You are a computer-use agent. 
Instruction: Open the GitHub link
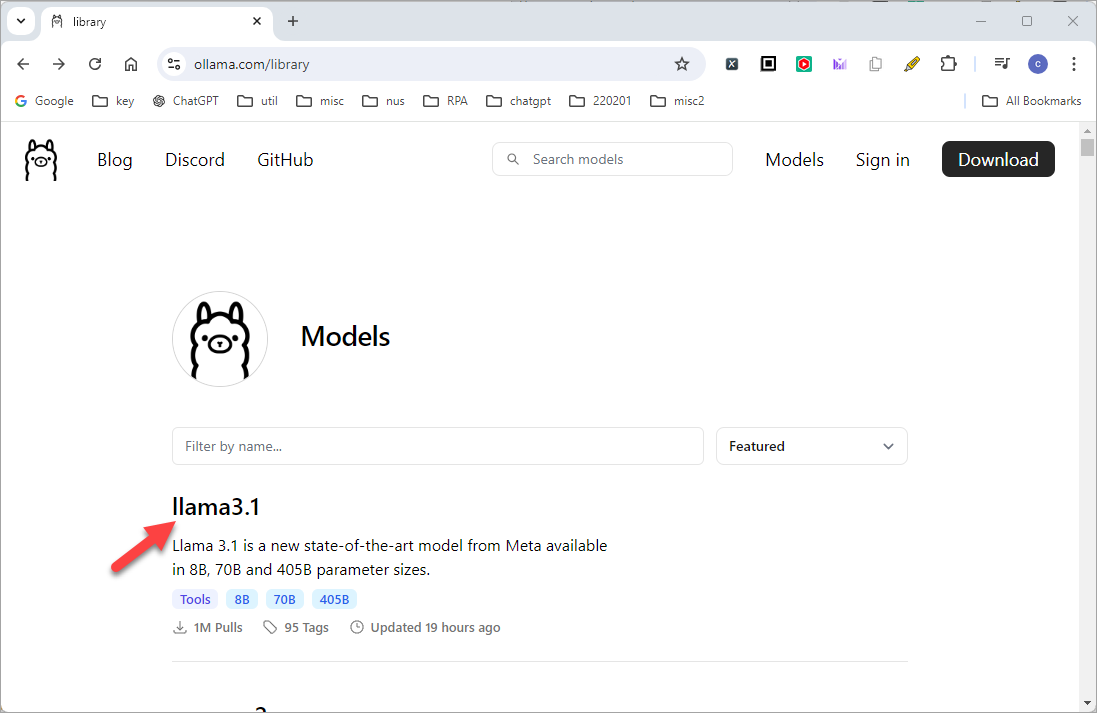[x=285, y=160]
